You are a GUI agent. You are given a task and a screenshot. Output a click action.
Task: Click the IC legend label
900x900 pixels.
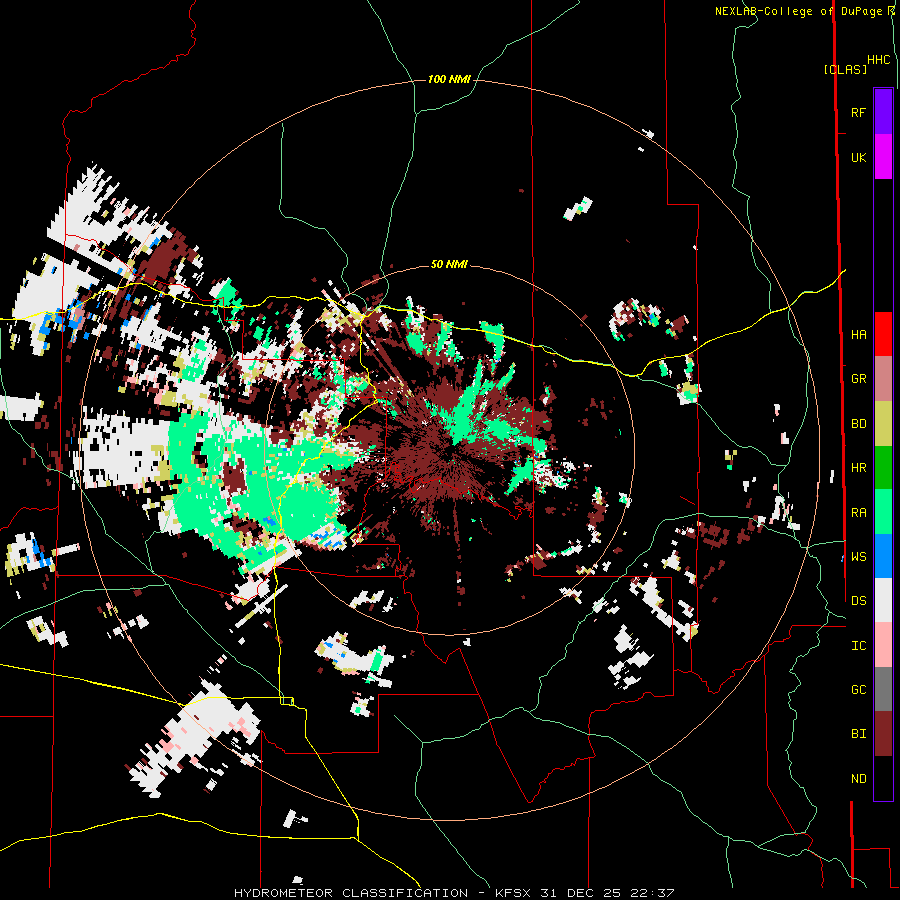(x=858, y=645)
